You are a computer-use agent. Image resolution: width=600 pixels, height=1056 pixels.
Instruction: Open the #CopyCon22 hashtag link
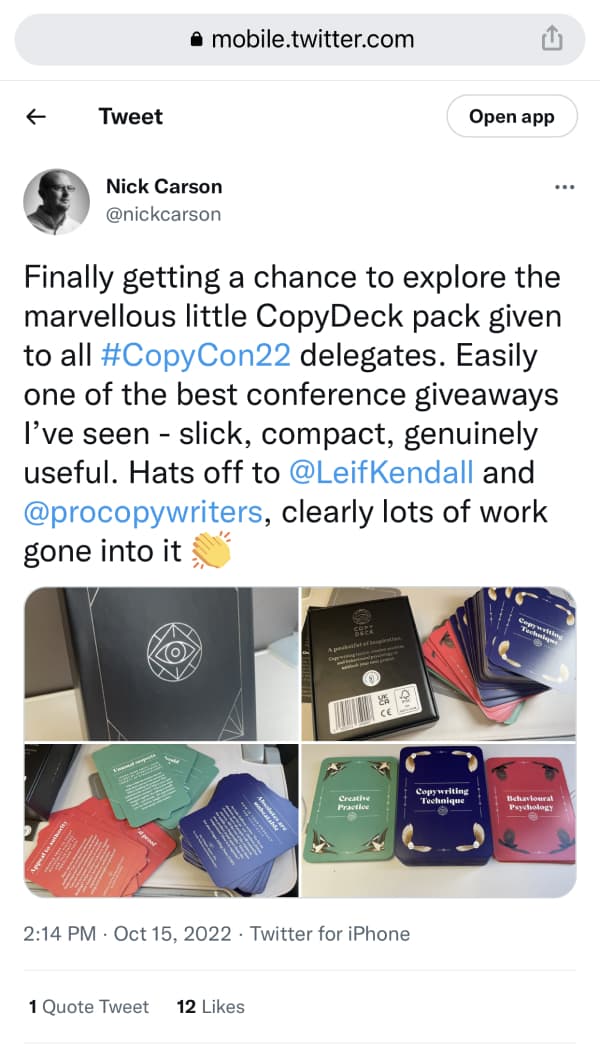pos(195,356)
